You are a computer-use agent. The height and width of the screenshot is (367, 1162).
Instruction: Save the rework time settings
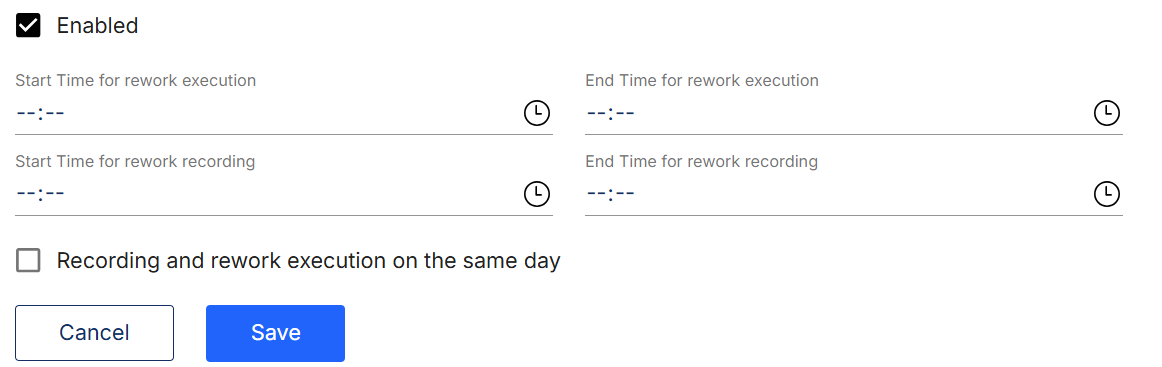tap(276, 333)
